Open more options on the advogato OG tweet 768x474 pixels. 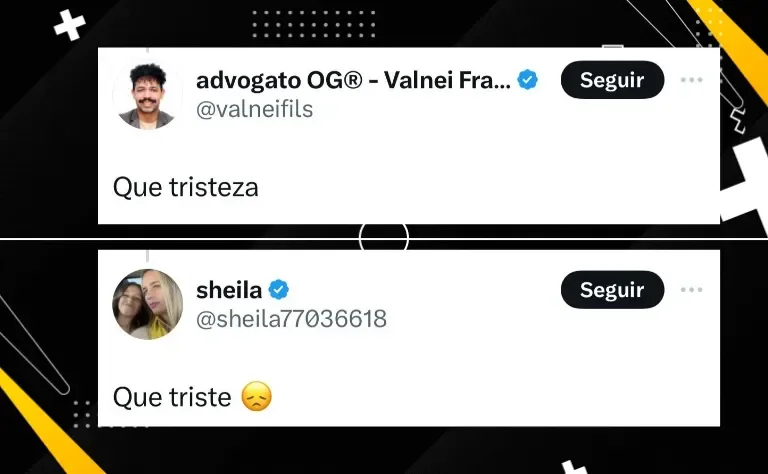(692, 80)
